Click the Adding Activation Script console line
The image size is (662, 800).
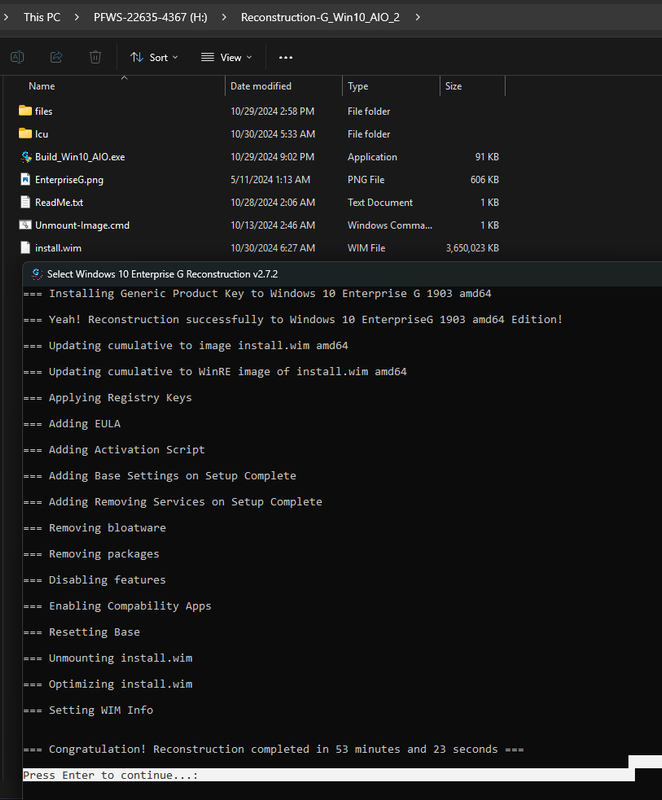pyautogui.click(x=114, y=449)
